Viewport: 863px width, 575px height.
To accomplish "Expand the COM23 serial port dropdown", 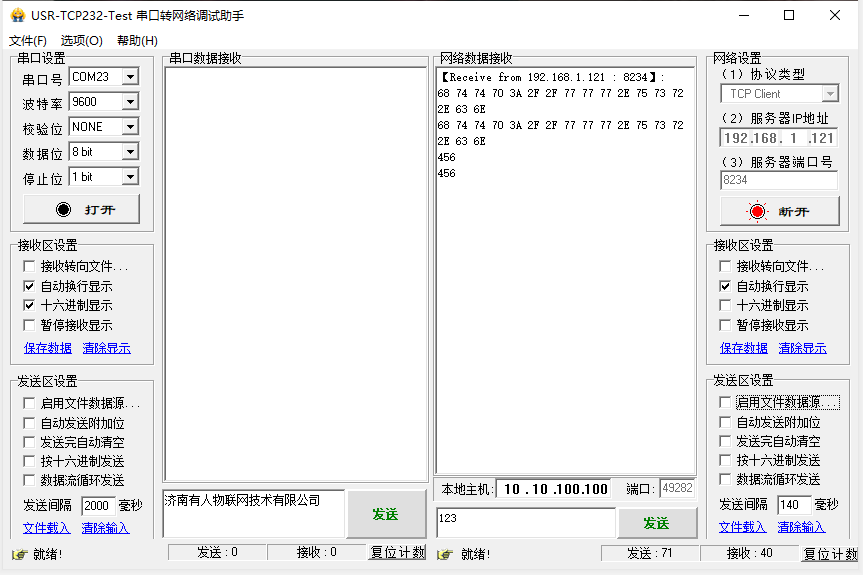I will (130, 77).
